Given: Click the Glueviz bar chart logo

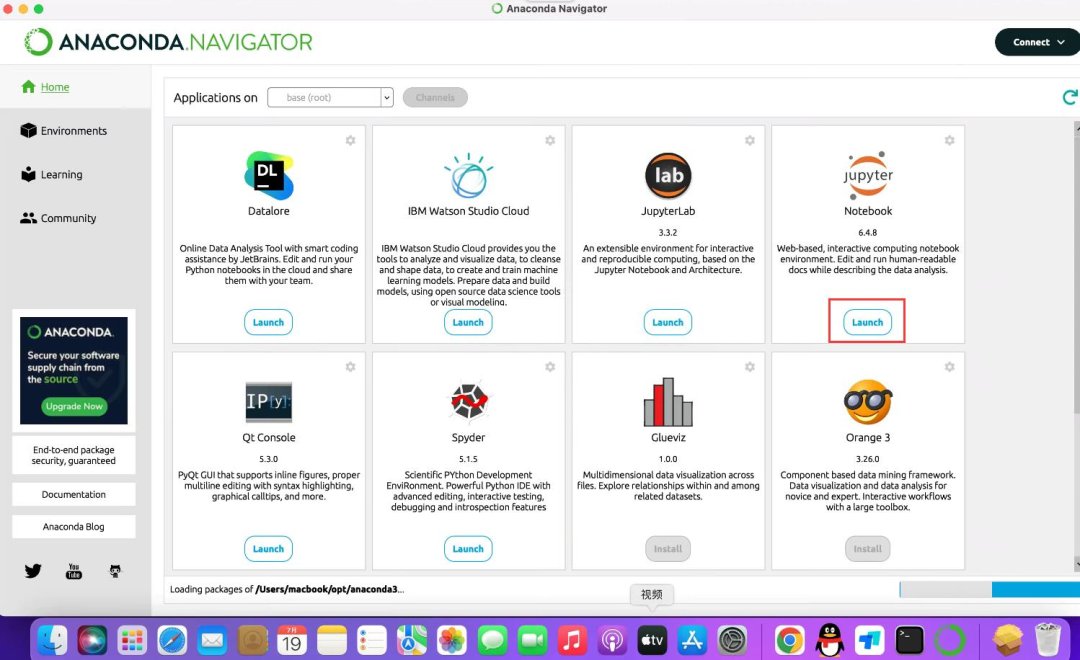Looking at the screenshot, I should click(x=668, y=402).
